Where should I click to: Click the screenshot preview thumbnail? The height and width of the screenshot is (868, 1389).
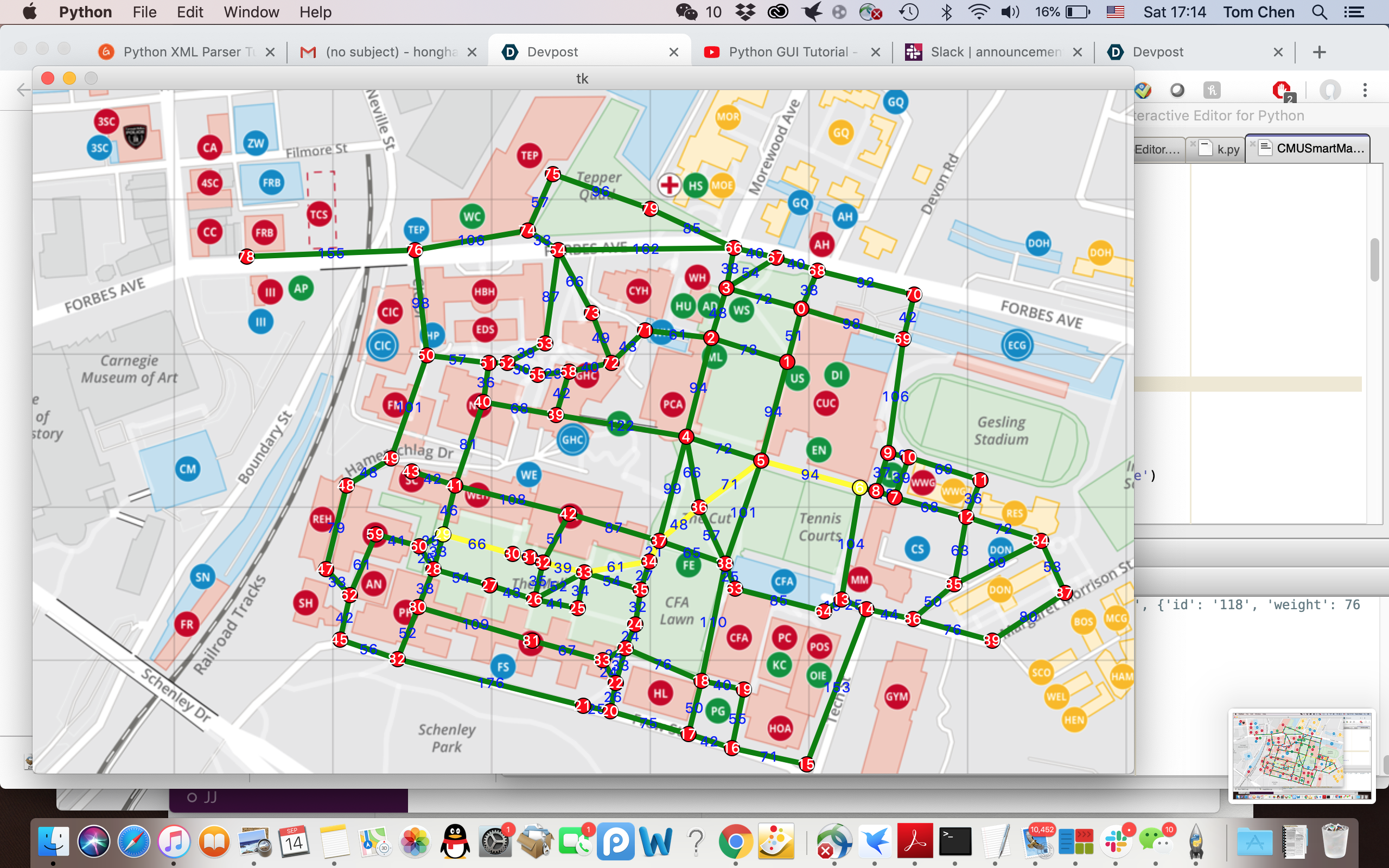1301,756
